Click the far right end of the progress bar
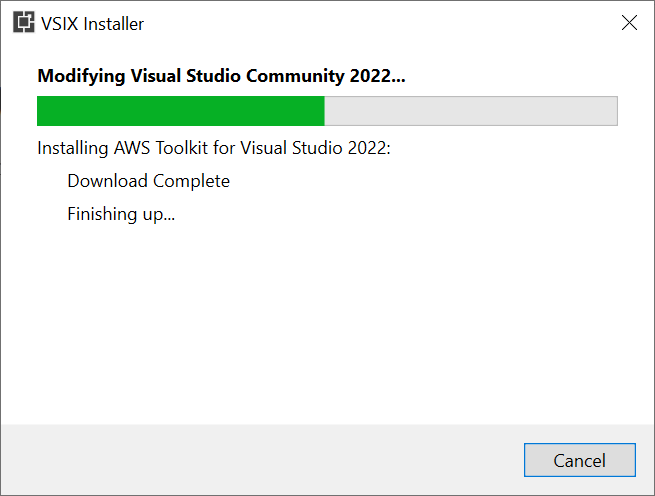Viewport: 655px width, 496px height. pyautogui.click(x=615, y=111)
